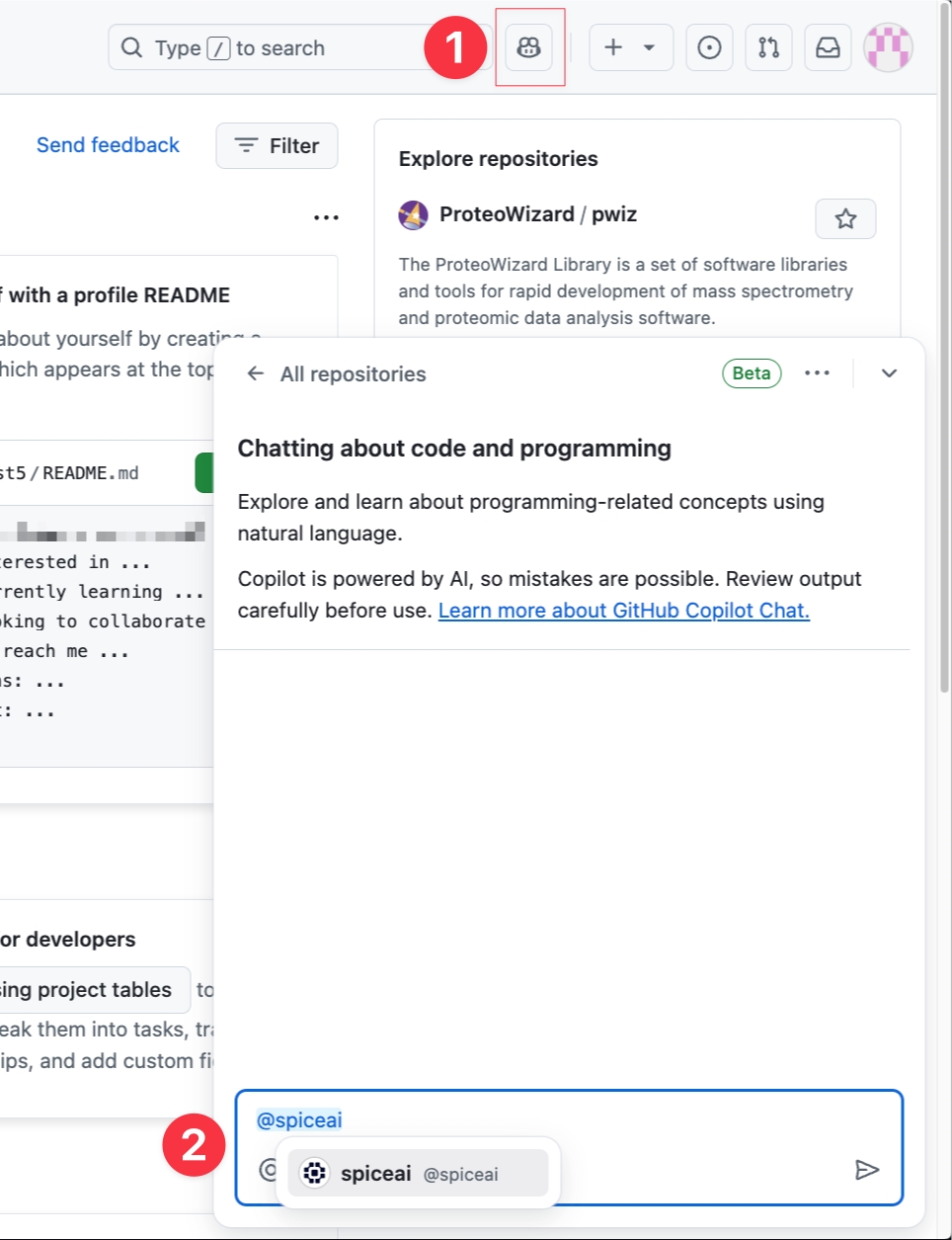Go back using All repositories arrow

(256, 373)
